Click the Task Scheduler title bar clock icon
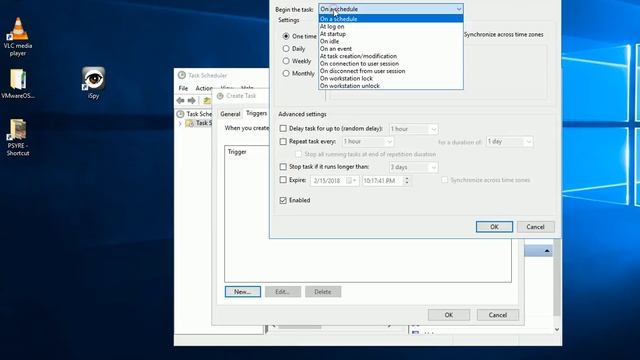The height and width of the screenshot is (360, 640). pos(182,75)
